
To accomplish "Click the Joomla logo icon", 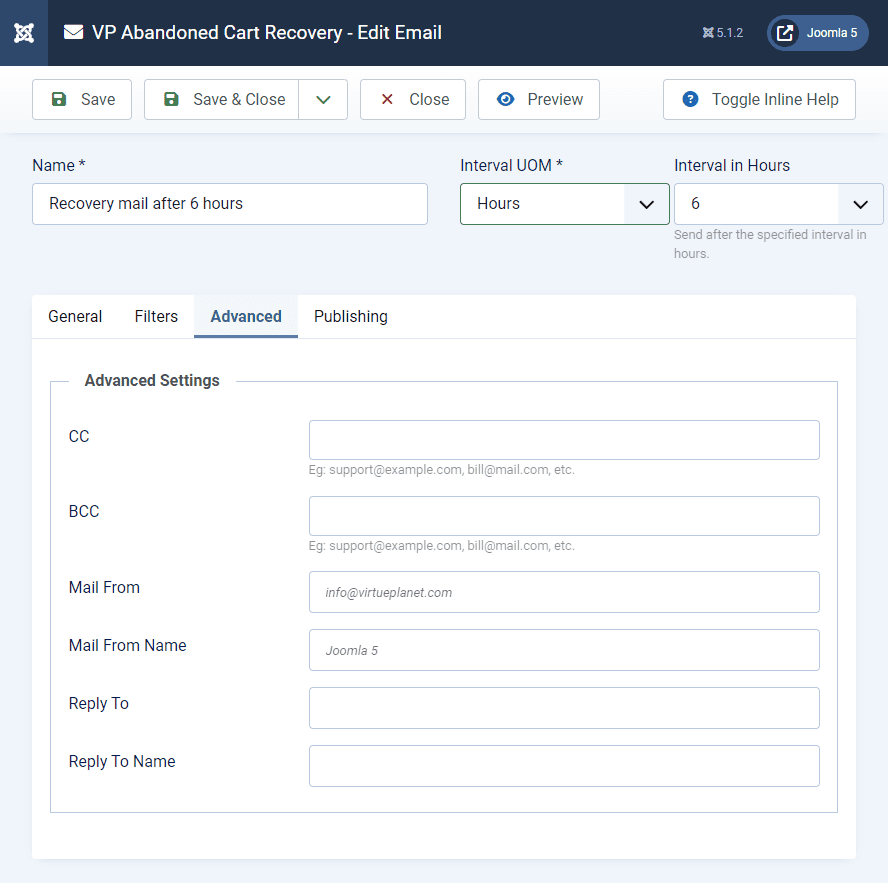I will (x=24, y=33).
